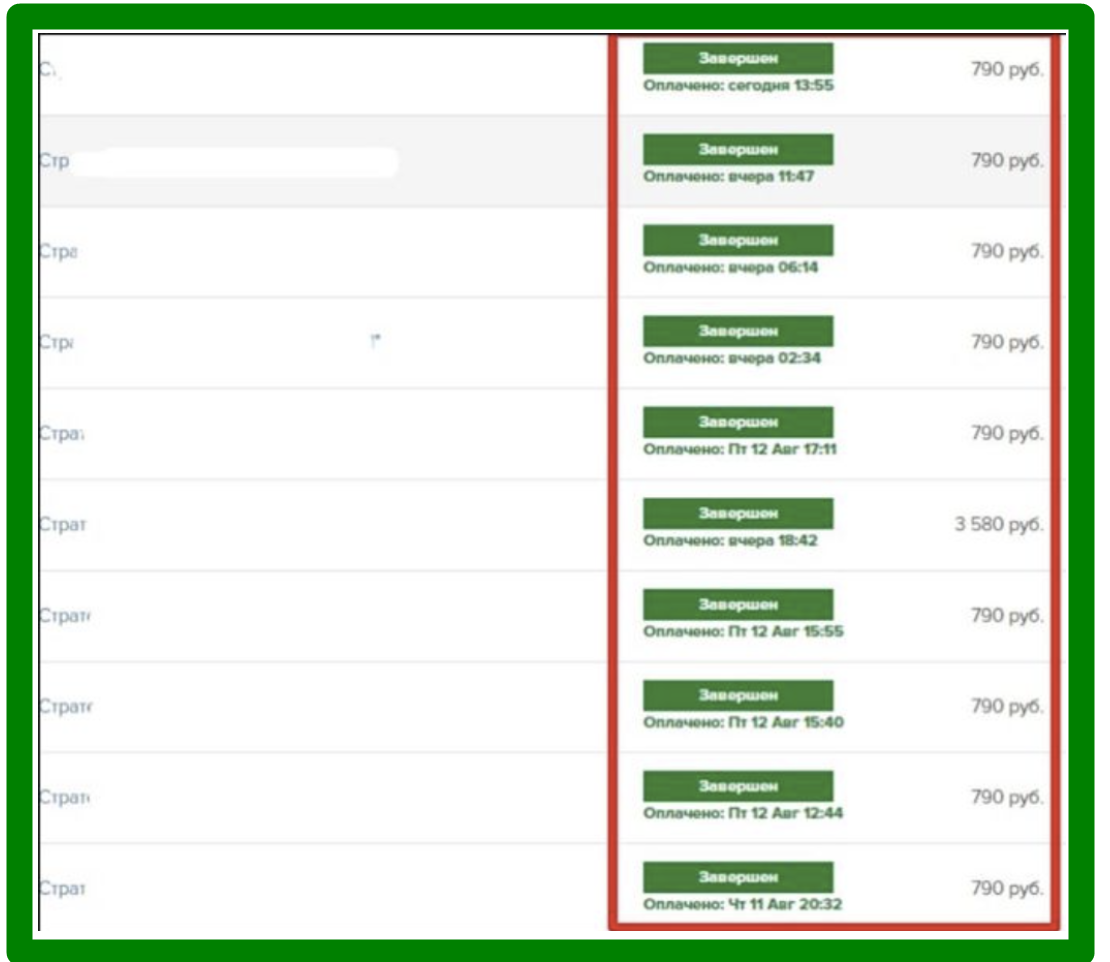Select text 'Оплачено: Пт 12 Авг 15:55'

743,631
